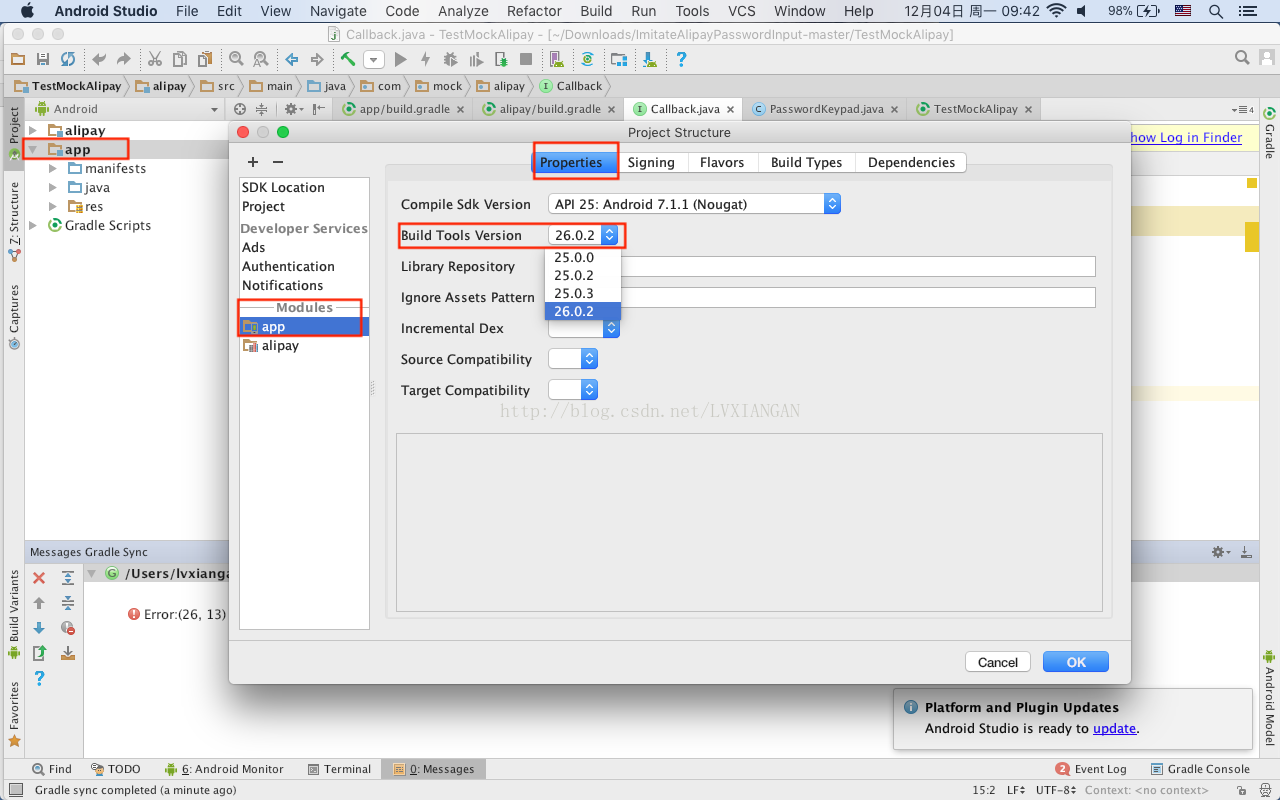The height and width of the screenshot is (800, 1280).
Task: Click the Forward navigation arrow
Action: 316,59
